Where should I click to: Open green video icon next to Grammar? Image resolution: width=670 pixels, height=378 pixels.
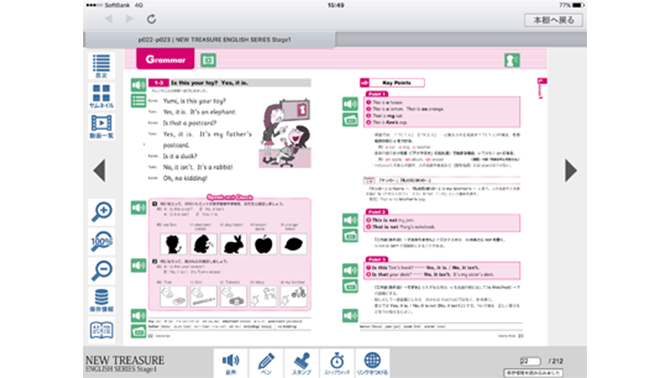tap(209, 60)
